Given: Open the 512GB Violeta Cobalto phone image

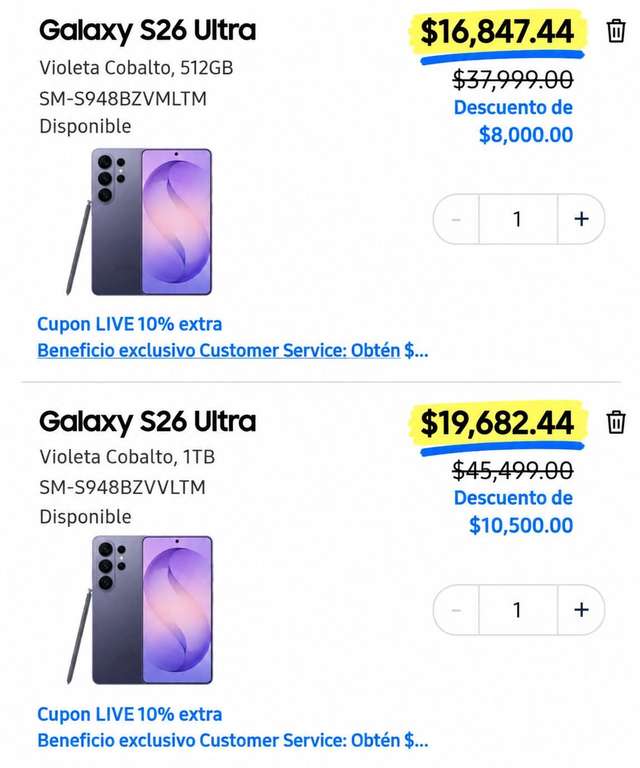Looking at the screenshot, I should pyautogui.click(x=140, y=222).
